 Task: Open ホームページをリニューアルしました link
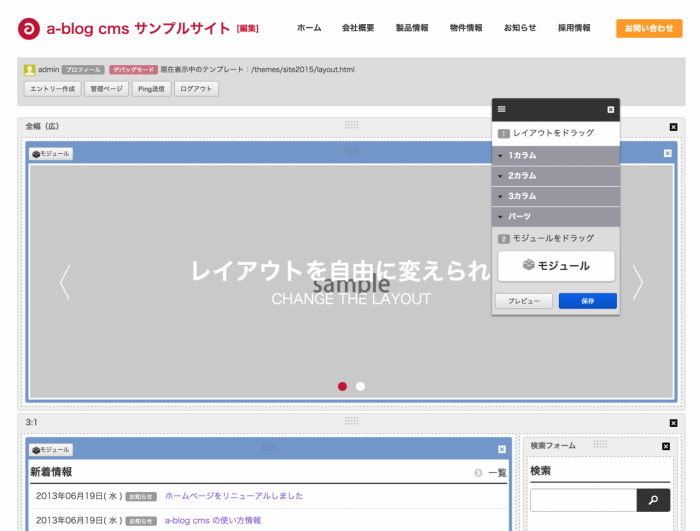pos(234,496)
